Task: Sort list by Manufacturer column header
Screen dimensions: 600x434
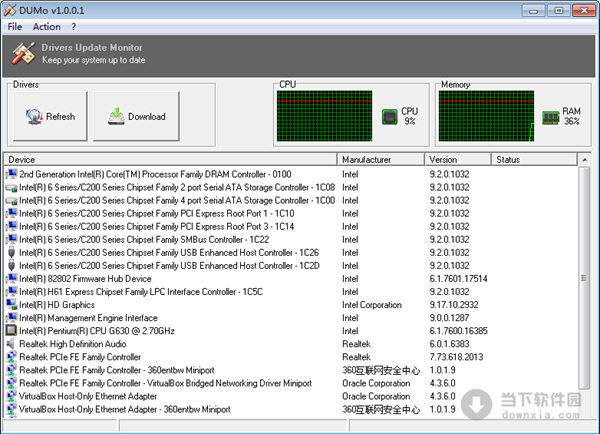Action: pos(381,160)
